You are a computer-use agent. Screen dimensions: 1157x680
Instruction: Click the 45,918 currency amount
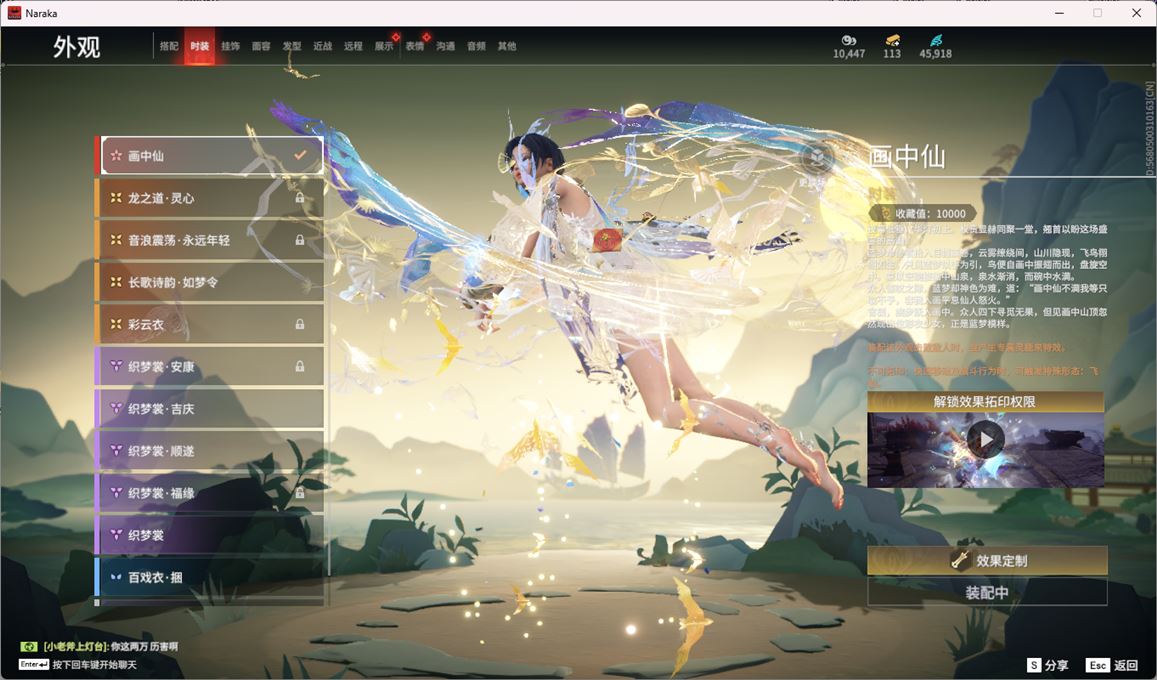click(936, 54)
